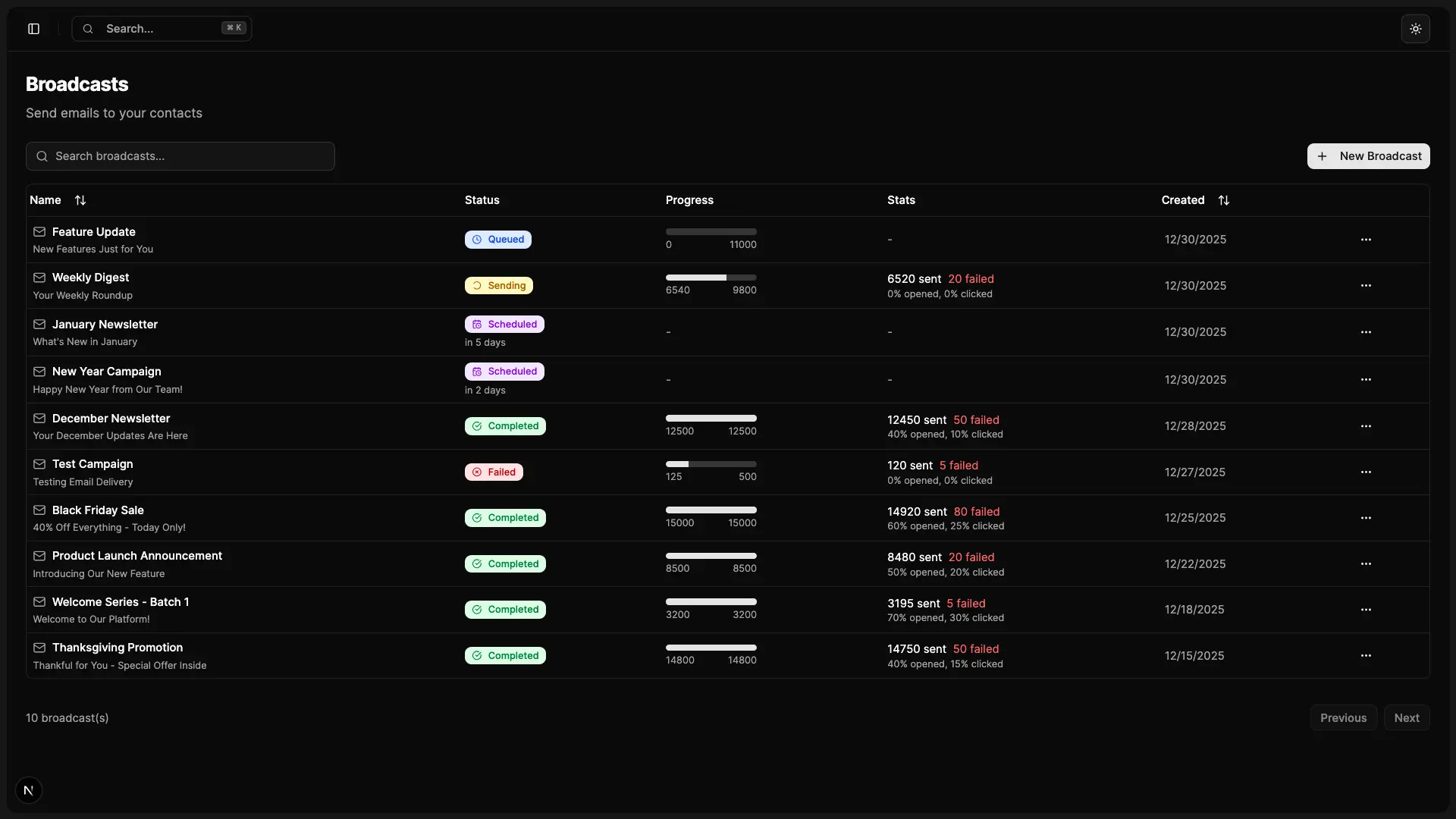The width and height of the screenshot is (1456, 819).
Task: Click the clock icon in the Queued badge
Action: 478,239
